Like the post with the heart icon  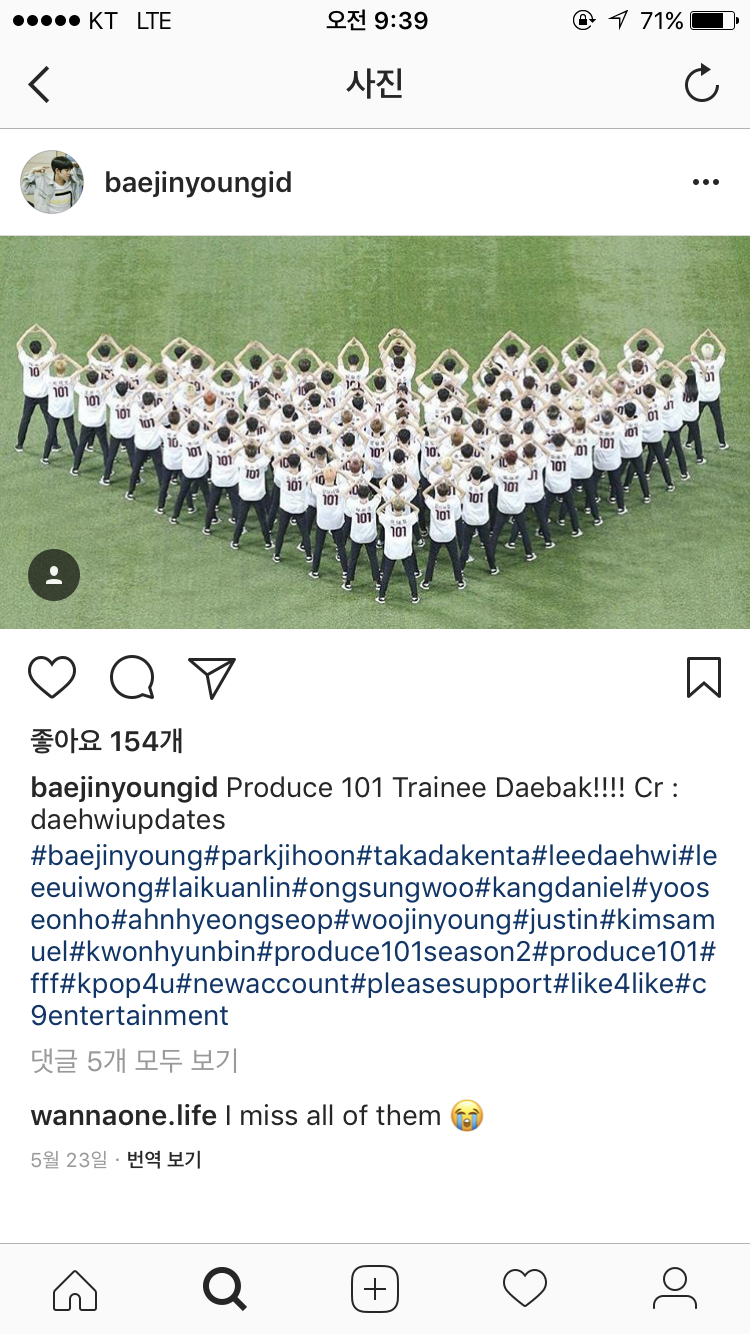pyautogui.click(x=52, y=677)
